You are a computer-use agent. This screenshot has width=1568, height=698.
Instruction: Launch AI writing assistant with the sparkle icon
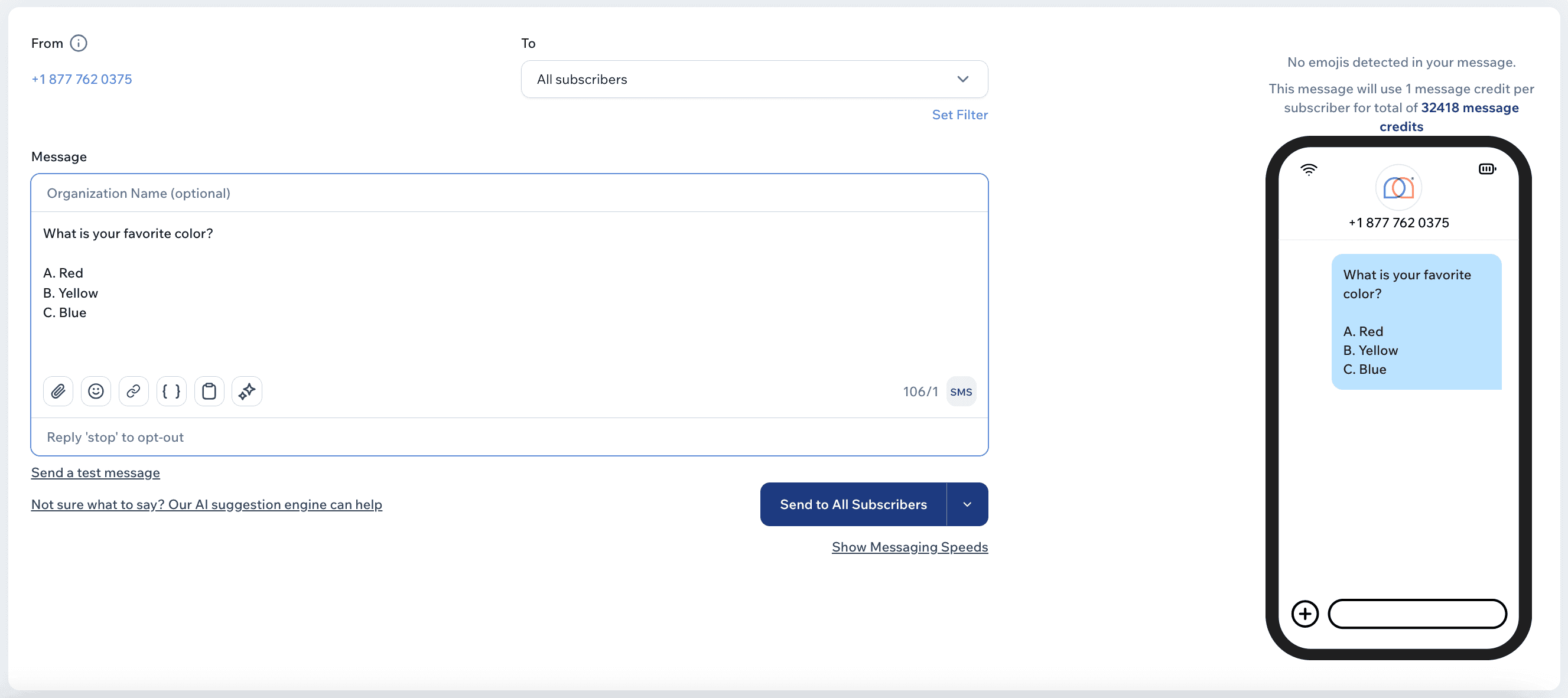point(247,392)
